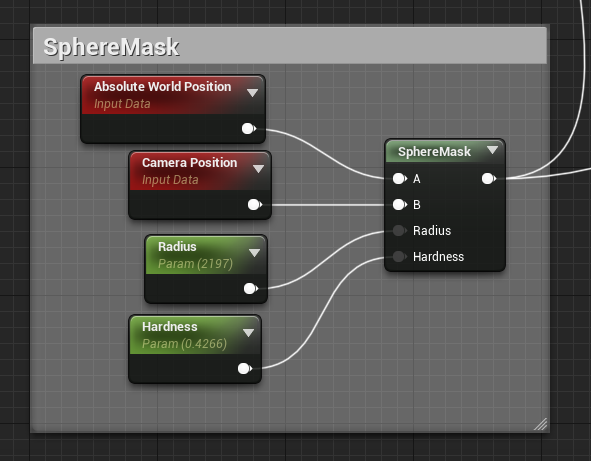Expand the Absolute World Position node arrow
This screenshot has width=591, height=461.
point(252,93)
